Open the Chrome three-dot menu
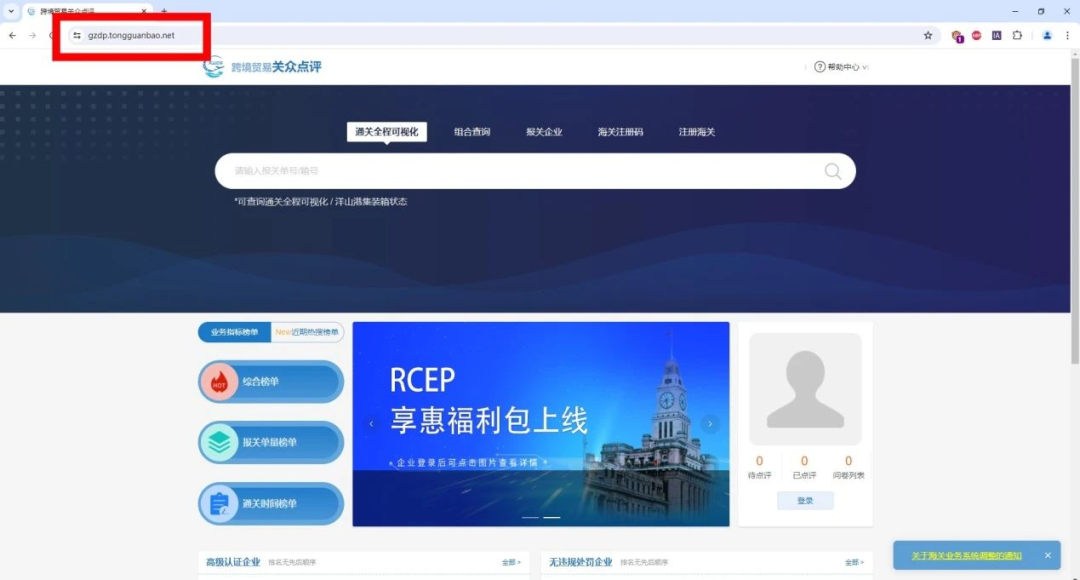Screen dimensions: 1080x580 (1069, 35)
